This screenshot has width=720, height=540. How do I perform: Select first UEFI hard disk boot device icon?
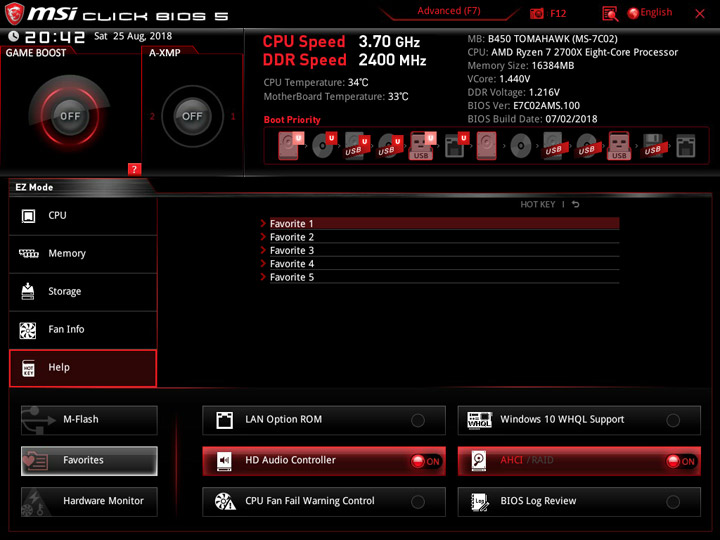click(290, 146)
